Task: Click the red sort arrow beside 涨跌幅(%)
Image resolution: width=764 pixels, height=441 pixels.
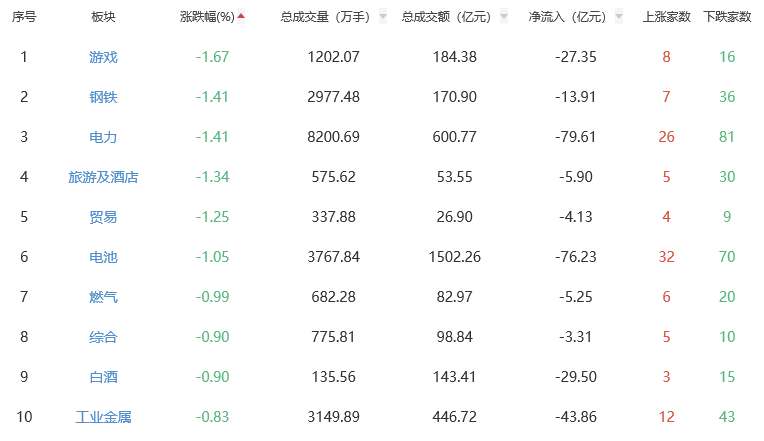Action: pos(241,16)
